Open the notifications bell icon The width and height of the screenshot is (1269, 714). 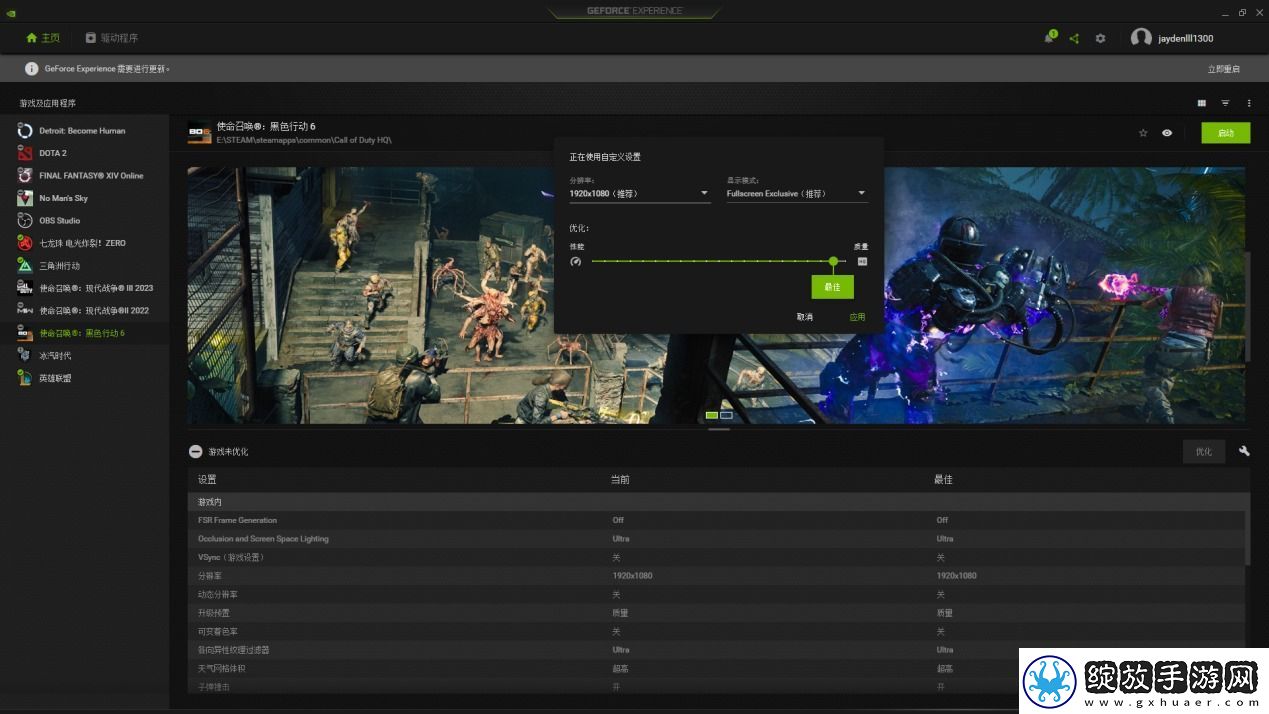[x=1049, y=38]
